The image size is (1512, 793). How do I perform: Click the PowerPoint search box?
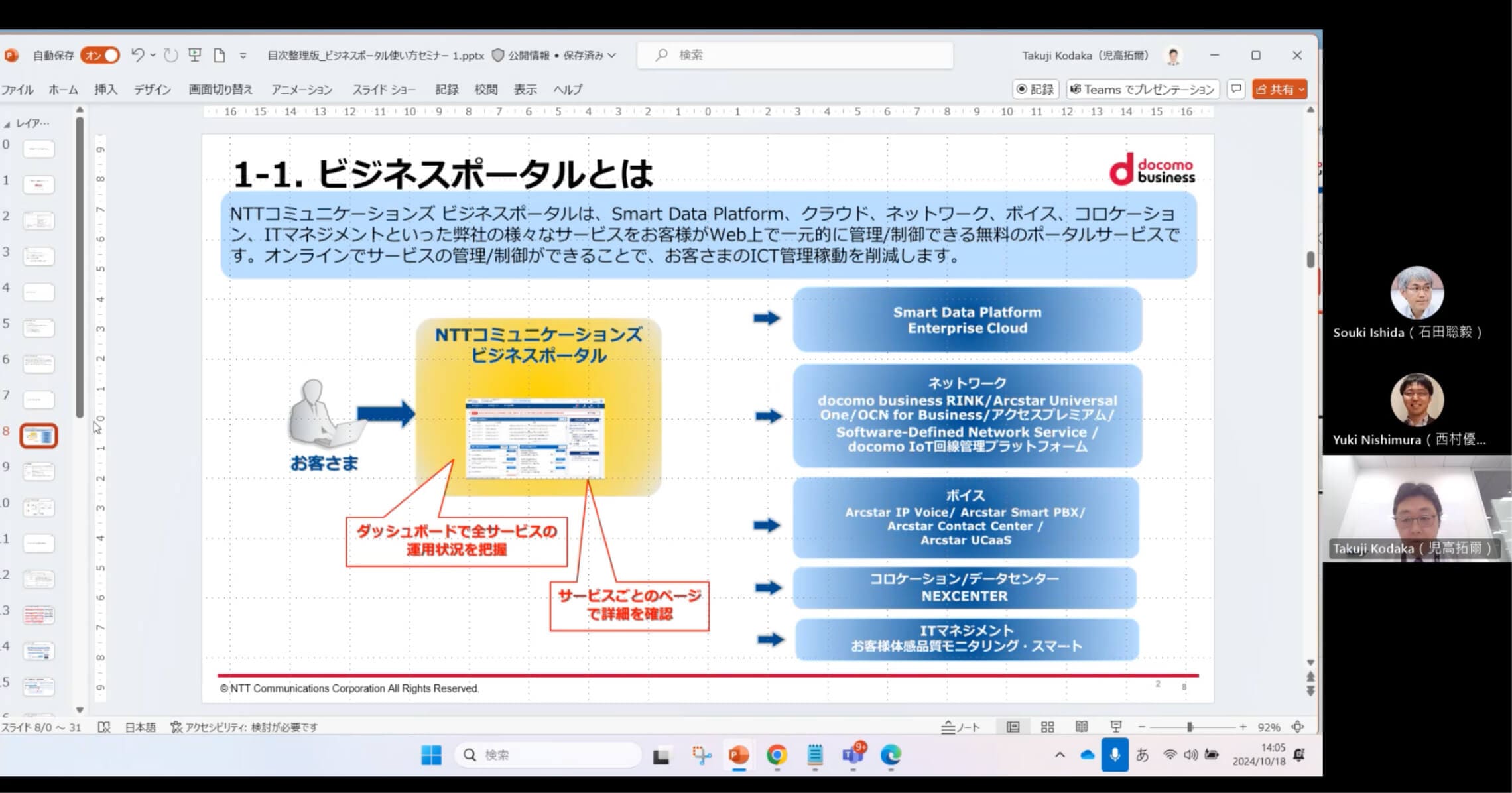pyautogui.click(x=795, y=56)
